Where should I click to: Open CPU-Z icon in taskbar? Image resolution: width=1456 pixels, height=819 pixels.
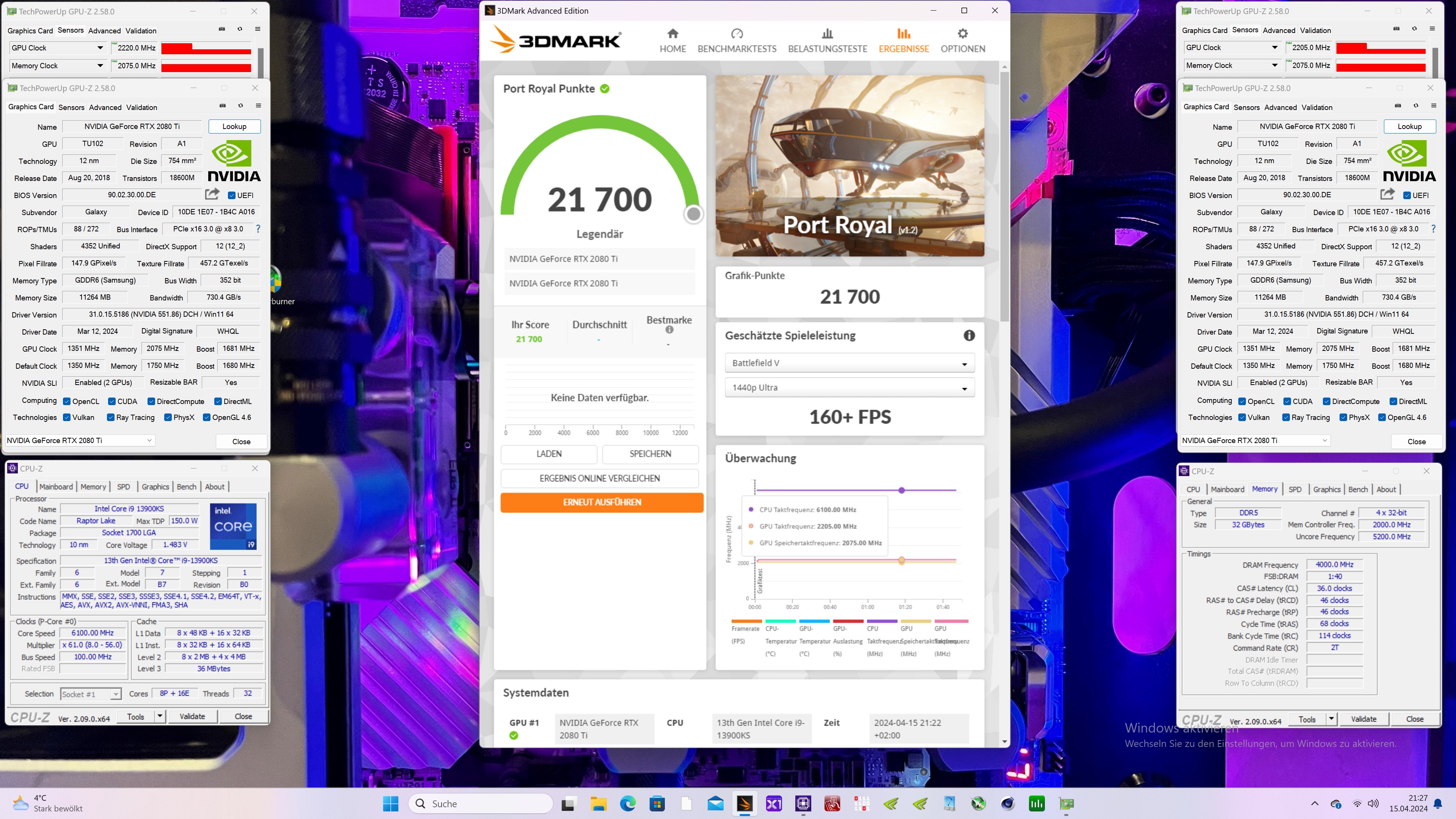803,804
